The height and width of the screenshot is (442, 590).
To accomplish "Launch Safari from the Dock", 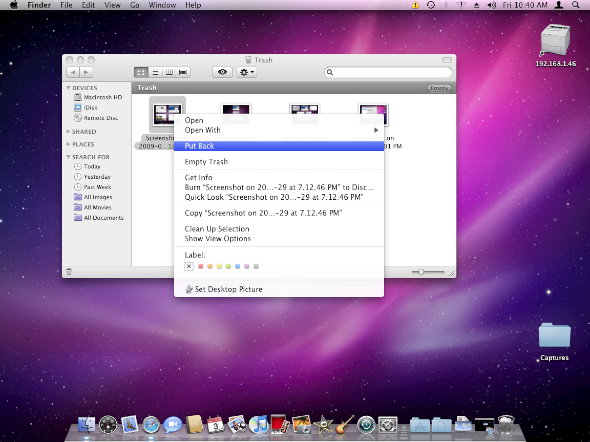I will pos(151,425).
